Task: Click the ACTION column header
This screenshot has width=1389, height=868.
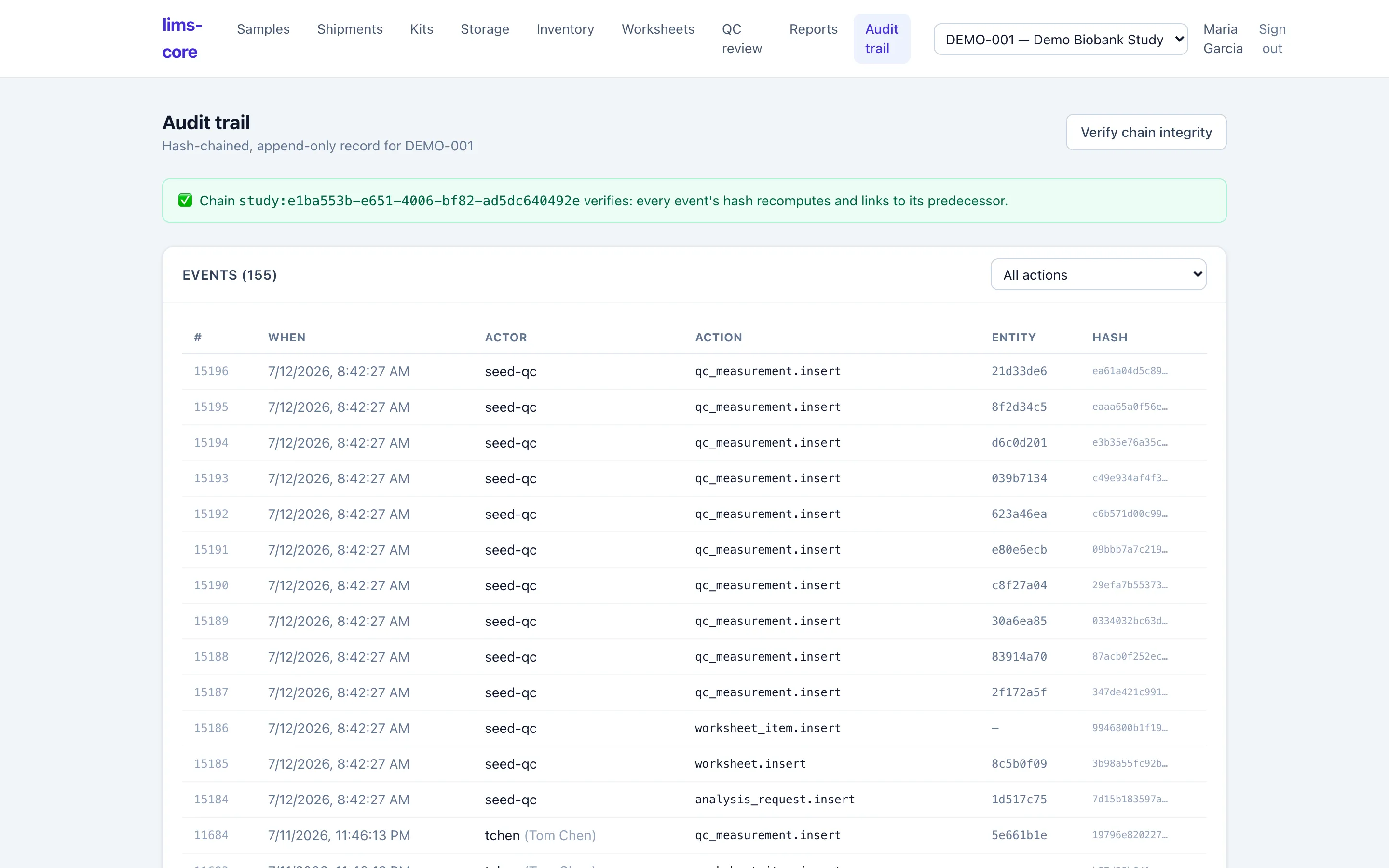Action: [719, 338]
